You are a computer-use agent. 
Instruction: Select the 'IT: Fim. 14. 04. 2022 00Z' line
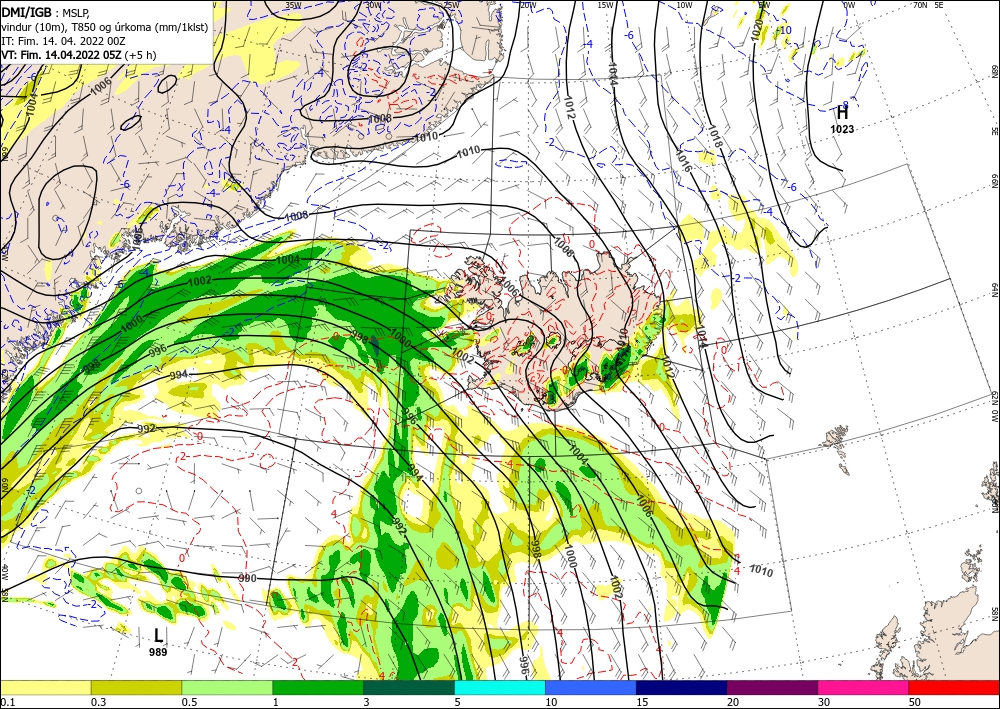tap(63, 41)
